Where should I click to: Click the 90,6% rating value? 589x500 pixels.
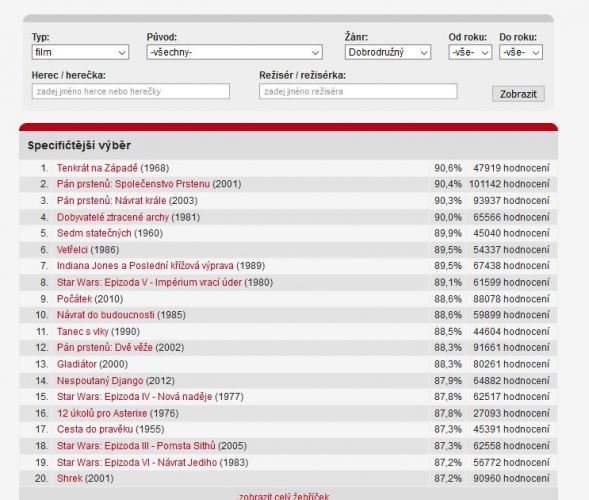click(x=448, y=168)
